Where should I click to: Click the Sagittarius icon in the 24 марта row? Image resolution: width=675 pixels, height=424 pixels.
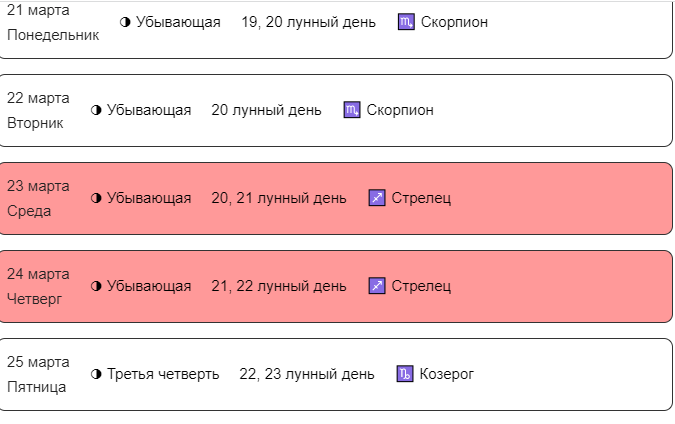click(x=377, y=286)
